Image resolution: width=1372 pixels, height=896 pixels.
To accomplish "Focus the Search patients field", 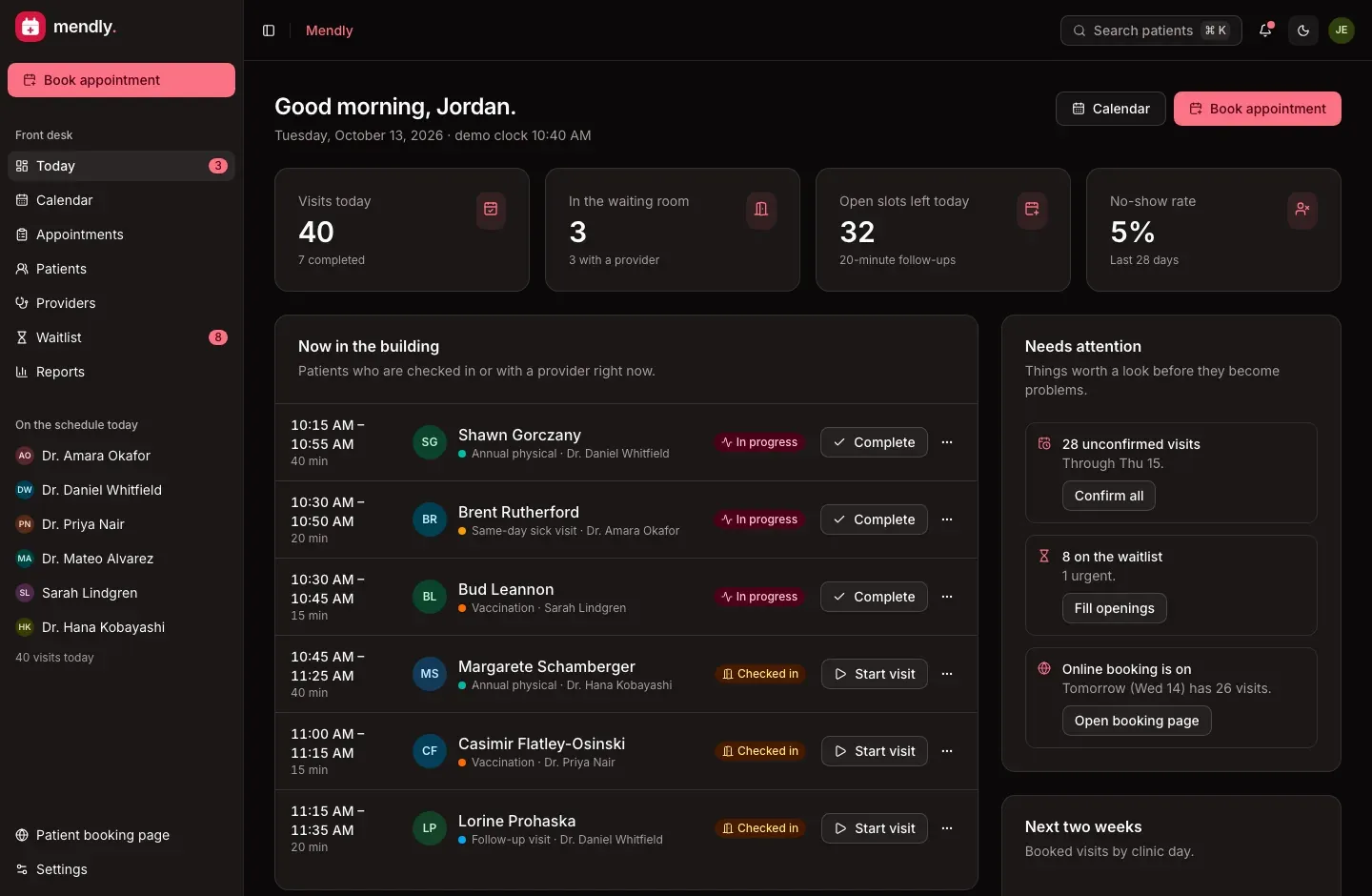I will click(x=1151, y=31).
